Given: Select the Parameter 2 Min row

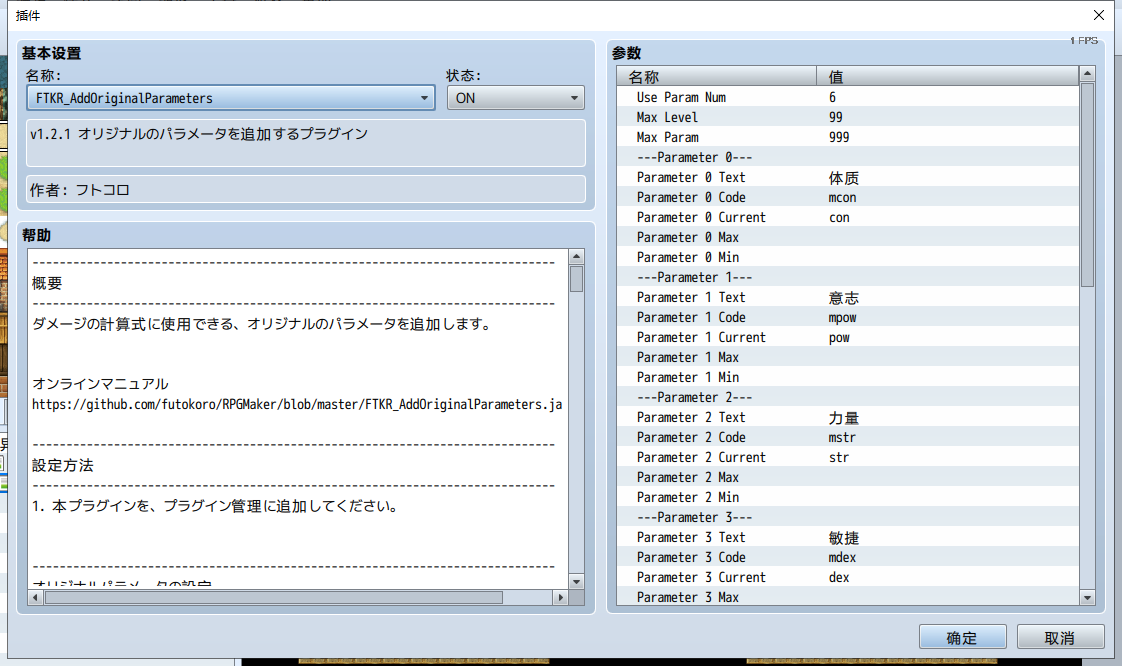Looking at the screenshot, I should (x=848, y=498).
